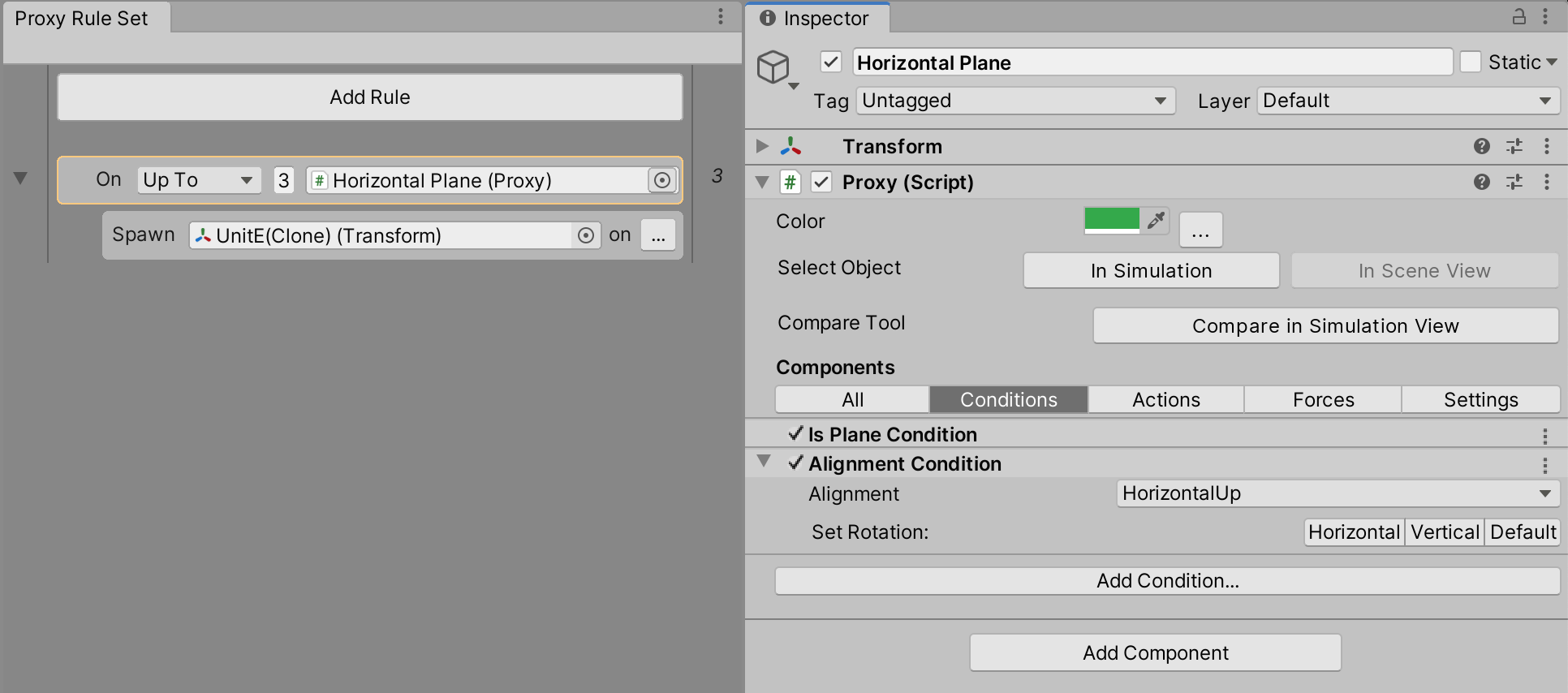This screenshot has height=693, width=1568.
Task: Pick color with the eyedropper icon
Action: pyautogui.click(x=1155, y=220)
